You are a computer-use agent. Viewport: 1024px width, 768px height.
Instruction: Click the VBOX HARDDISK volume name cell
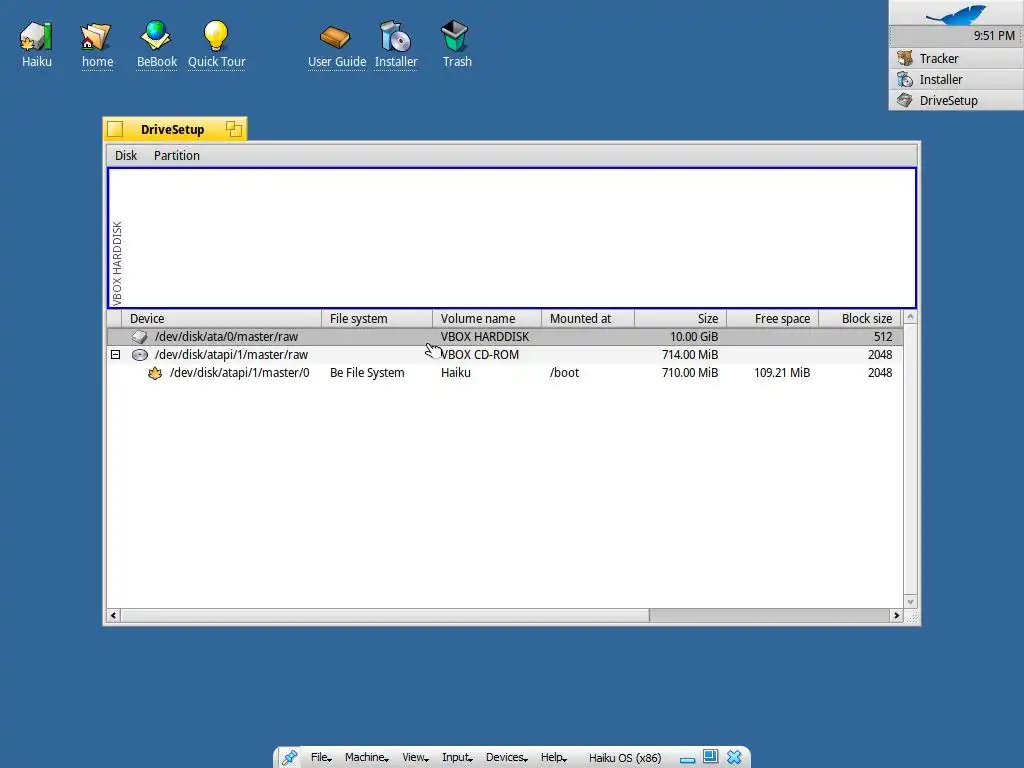(x=485, y=336)
